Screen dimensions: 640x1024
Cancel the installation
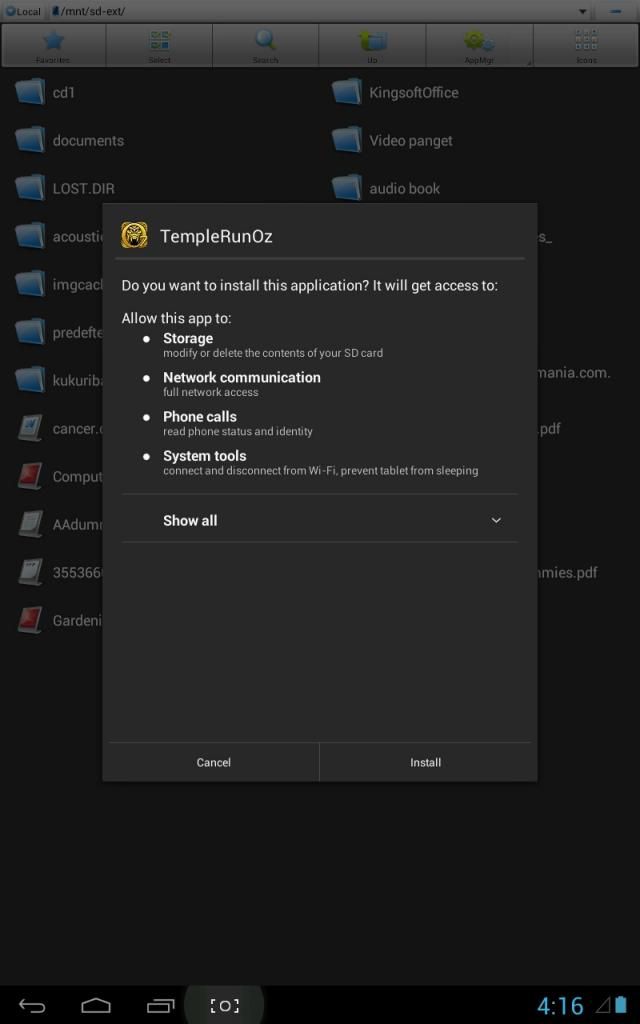click(214, 762)
